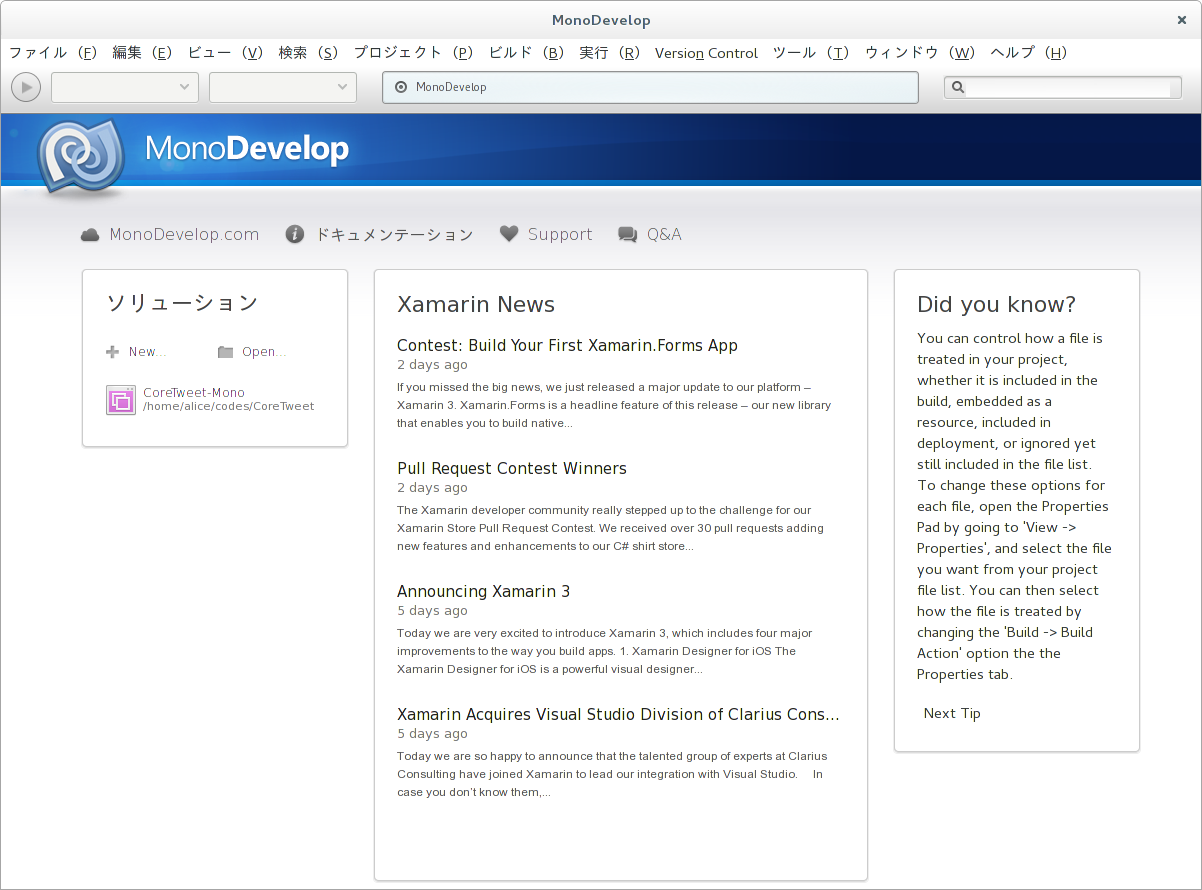
Task: Open the Pull Request Contest Winners article
Action: [512, 468]
